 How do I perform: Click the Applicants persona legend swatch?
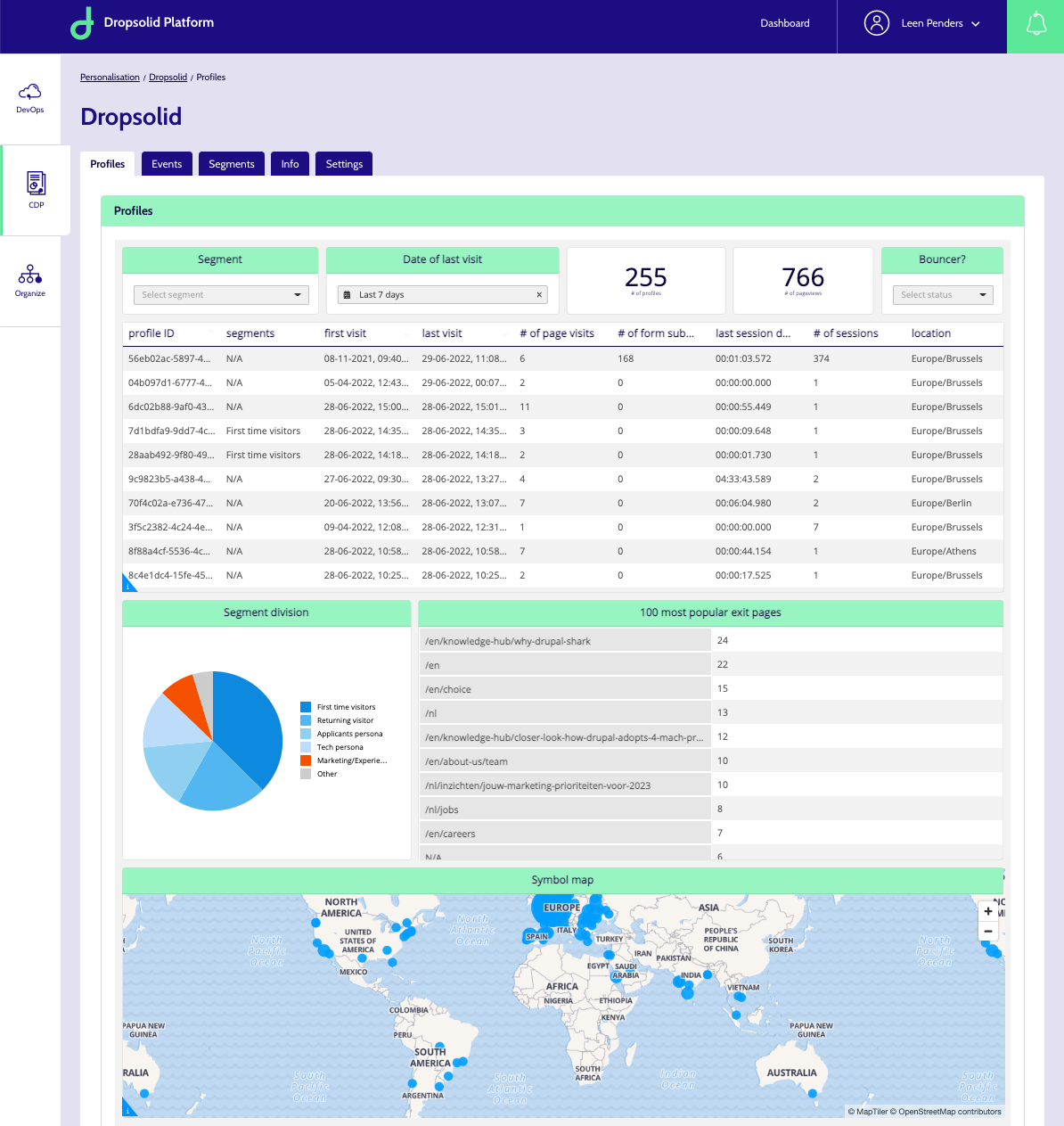[306, 734]
